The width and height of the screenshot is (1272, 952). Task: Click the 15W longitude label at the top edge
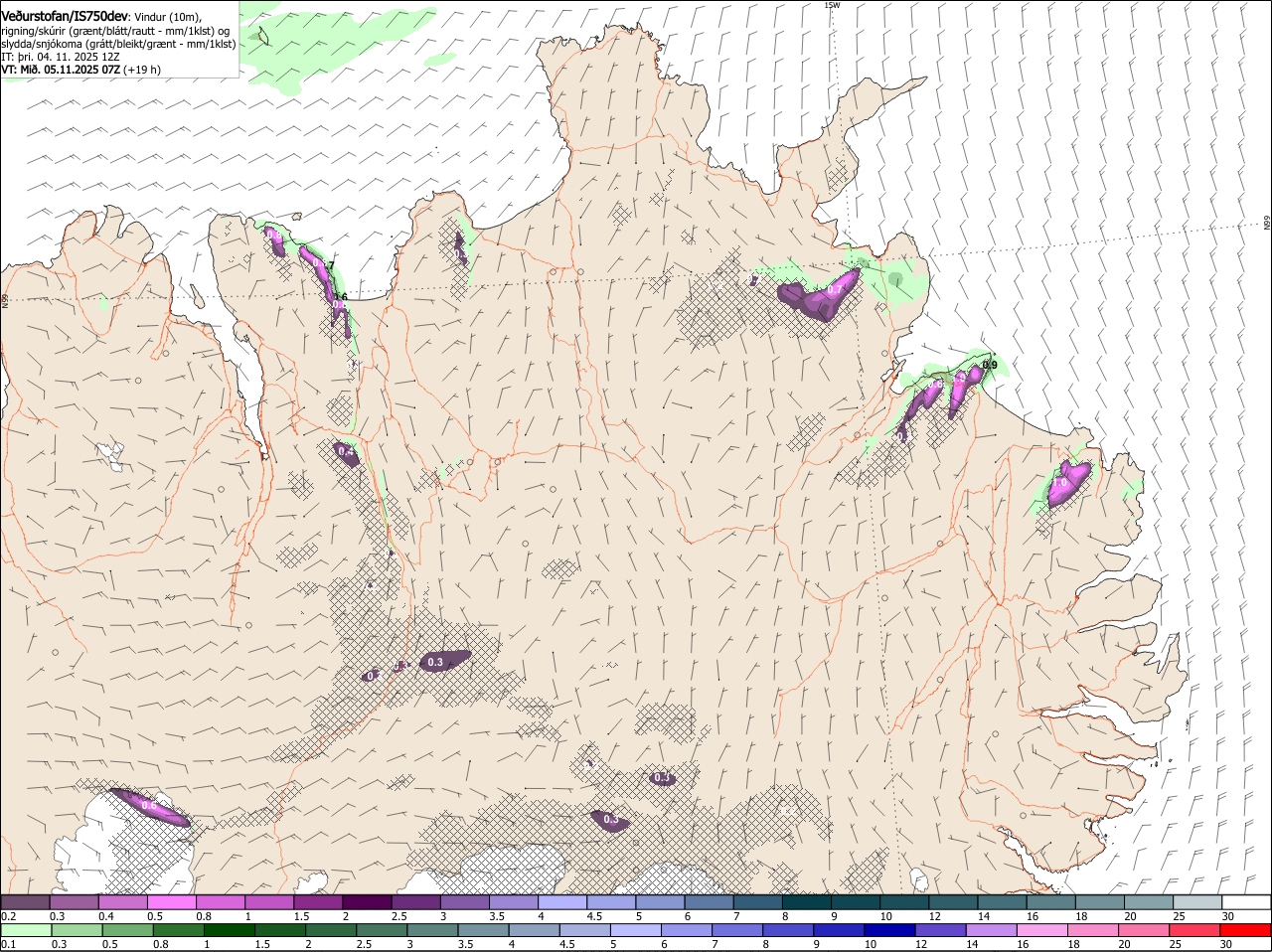click(832, 5)
